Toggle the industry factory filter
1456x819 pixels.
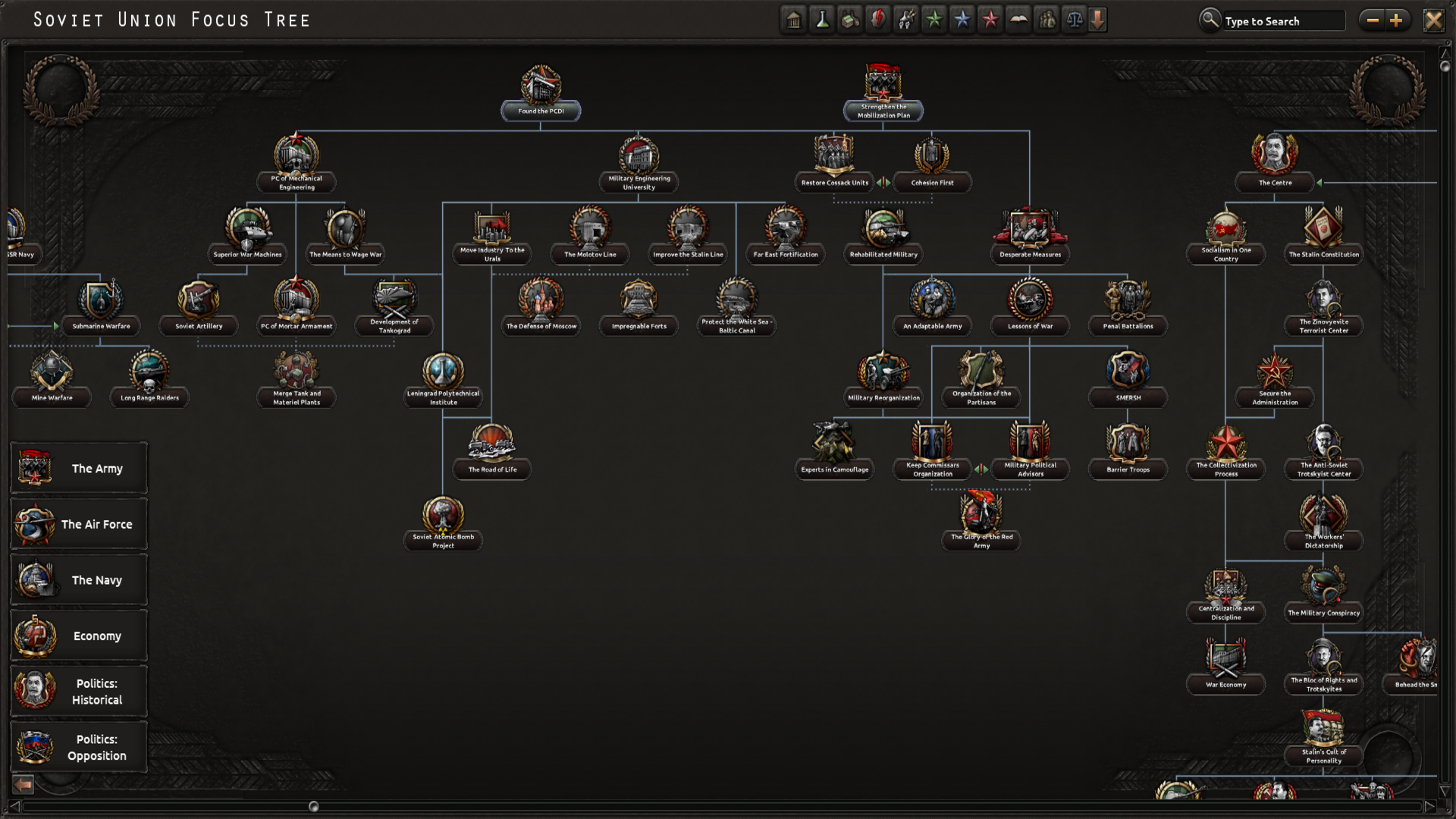(x=850, y=20)
